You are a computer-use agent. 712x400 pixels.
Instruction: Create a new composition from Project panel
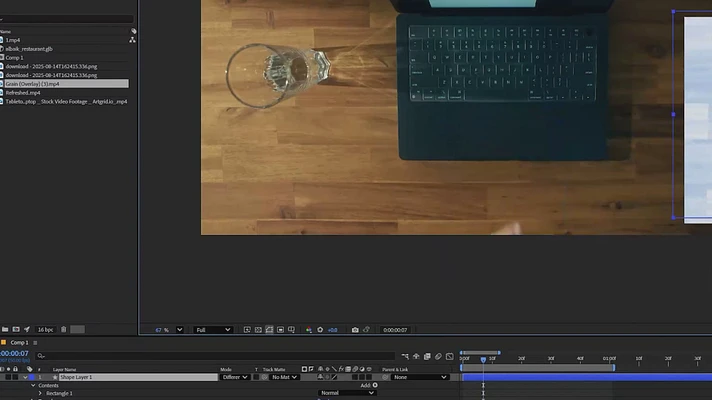point(16,330)
